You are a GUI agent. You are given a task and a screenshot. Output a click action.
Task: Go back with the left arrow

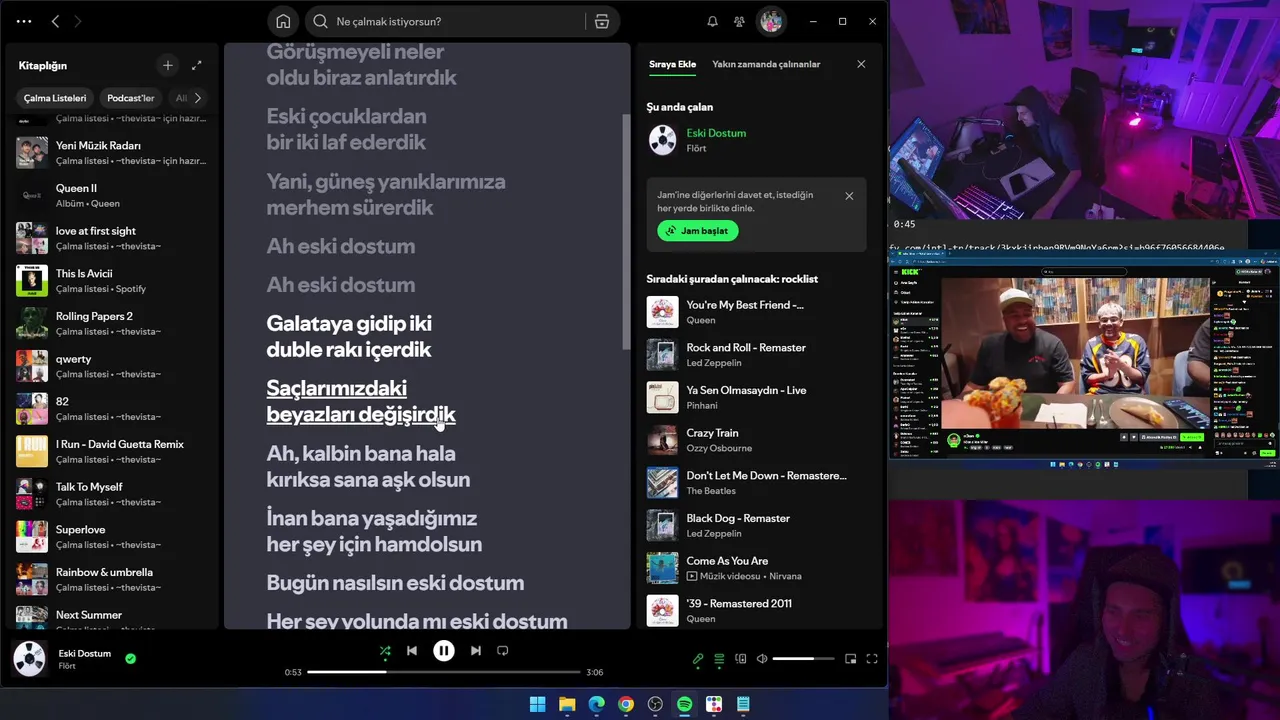point(55,21)
